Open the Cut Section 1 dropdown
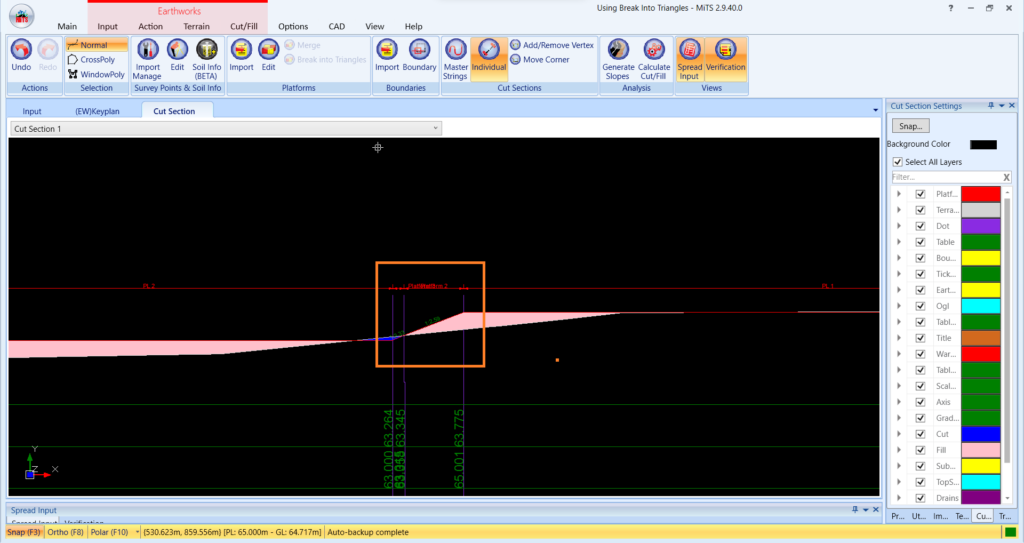1024x543 pixels. 226,129
